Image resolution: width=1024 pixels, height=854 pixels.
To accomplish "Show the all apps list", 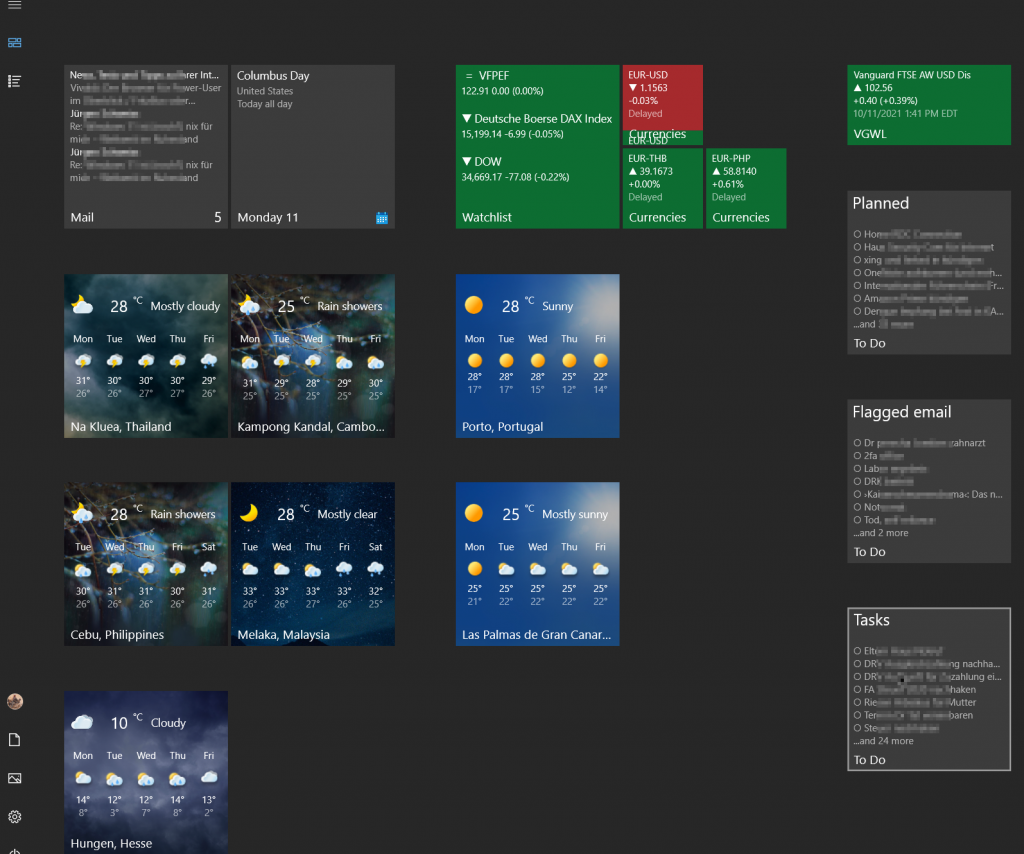I will click(14, 80).
